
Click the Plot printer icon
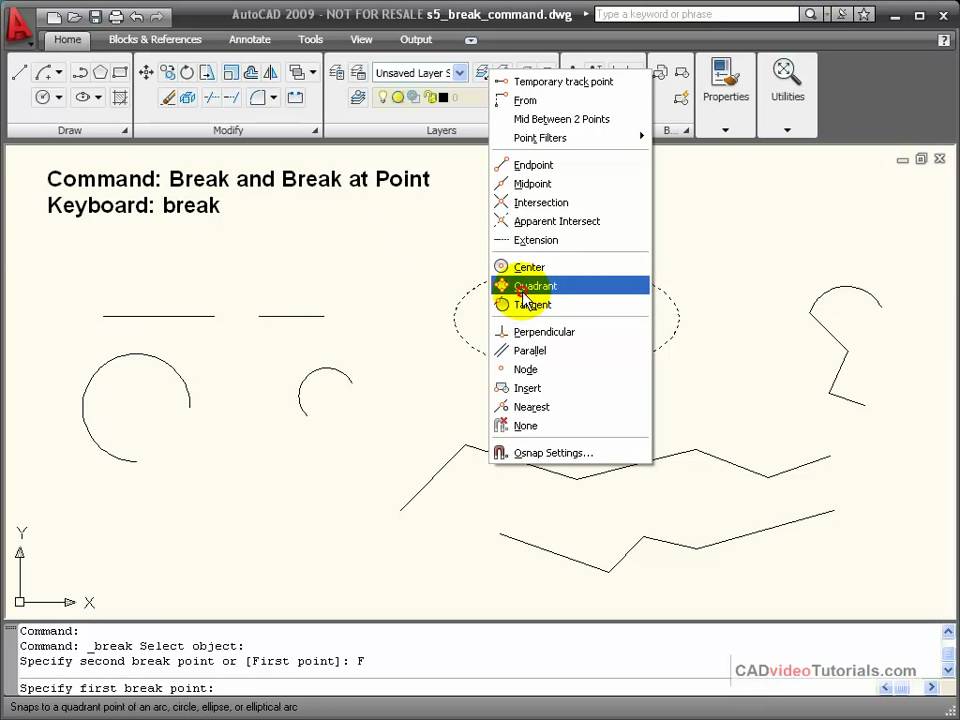pyautogui.click(x=116, y=17)
